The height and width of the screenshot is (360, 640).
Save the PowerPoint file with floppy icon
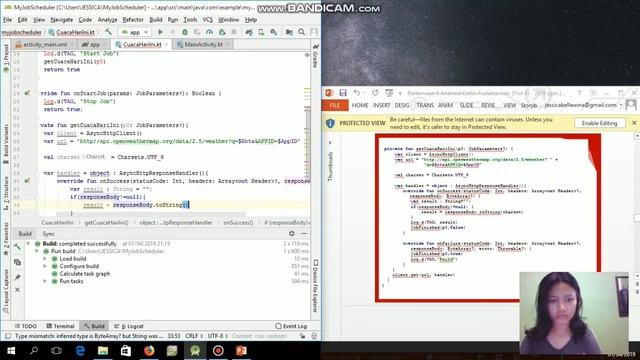343,93
